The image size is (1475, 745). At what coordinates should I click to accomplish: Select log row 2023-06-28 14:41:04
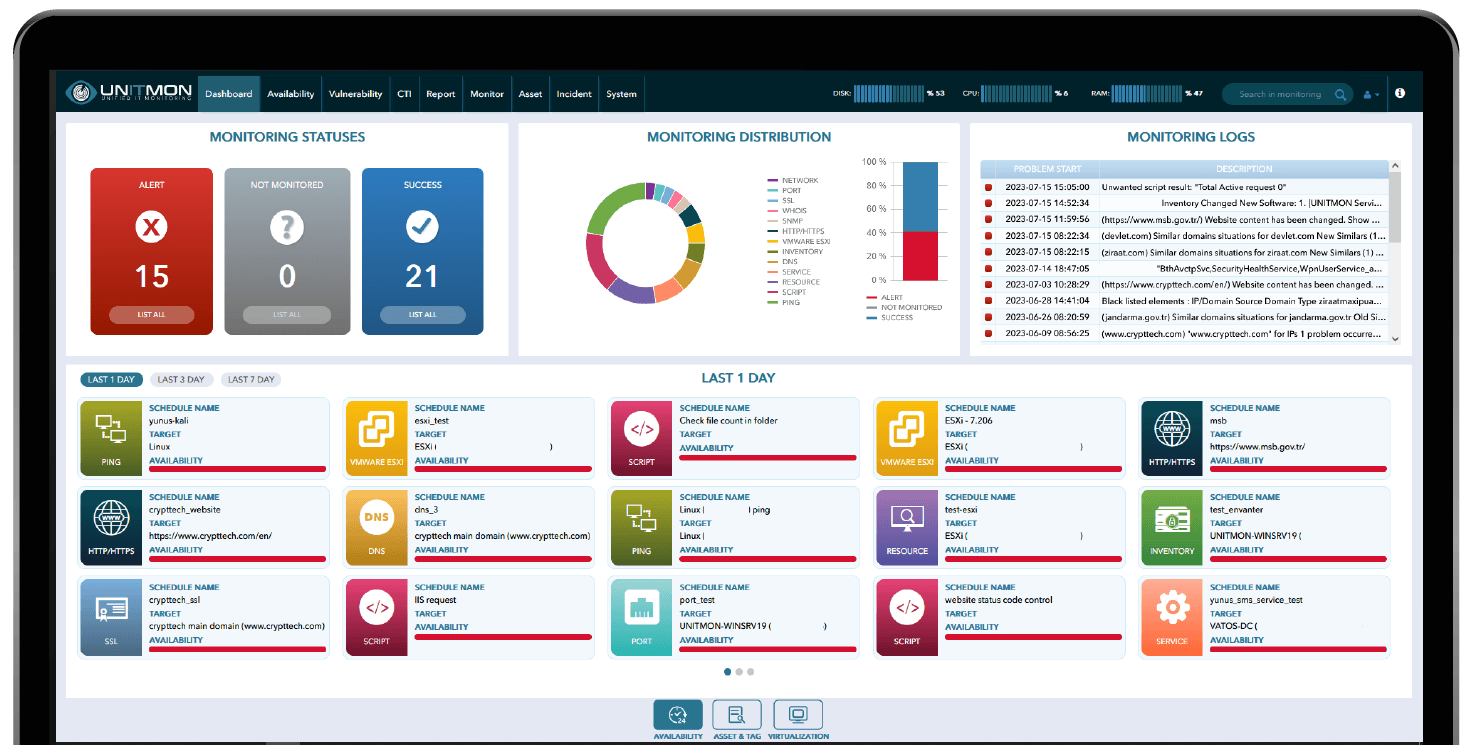point(1185,300)
